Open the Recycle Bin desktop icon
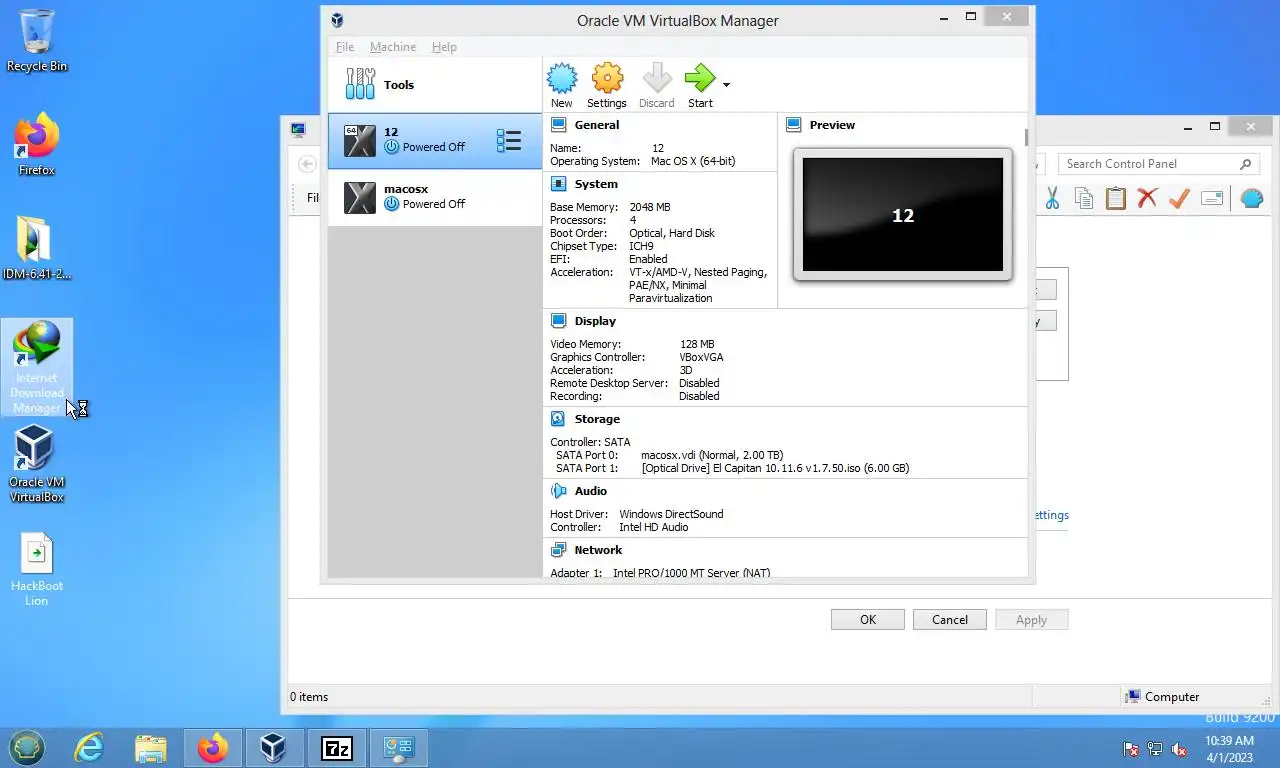This screenshot has width=1280, height=768. [37, 41]
